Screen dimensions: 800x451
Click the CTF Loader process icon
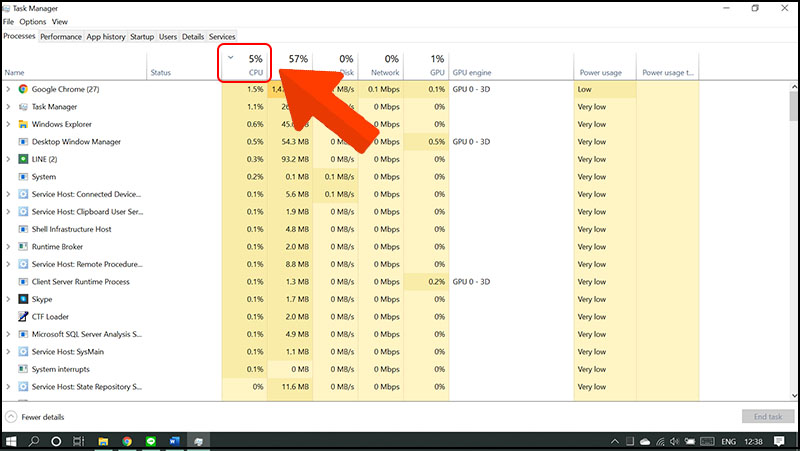point(23,317)
